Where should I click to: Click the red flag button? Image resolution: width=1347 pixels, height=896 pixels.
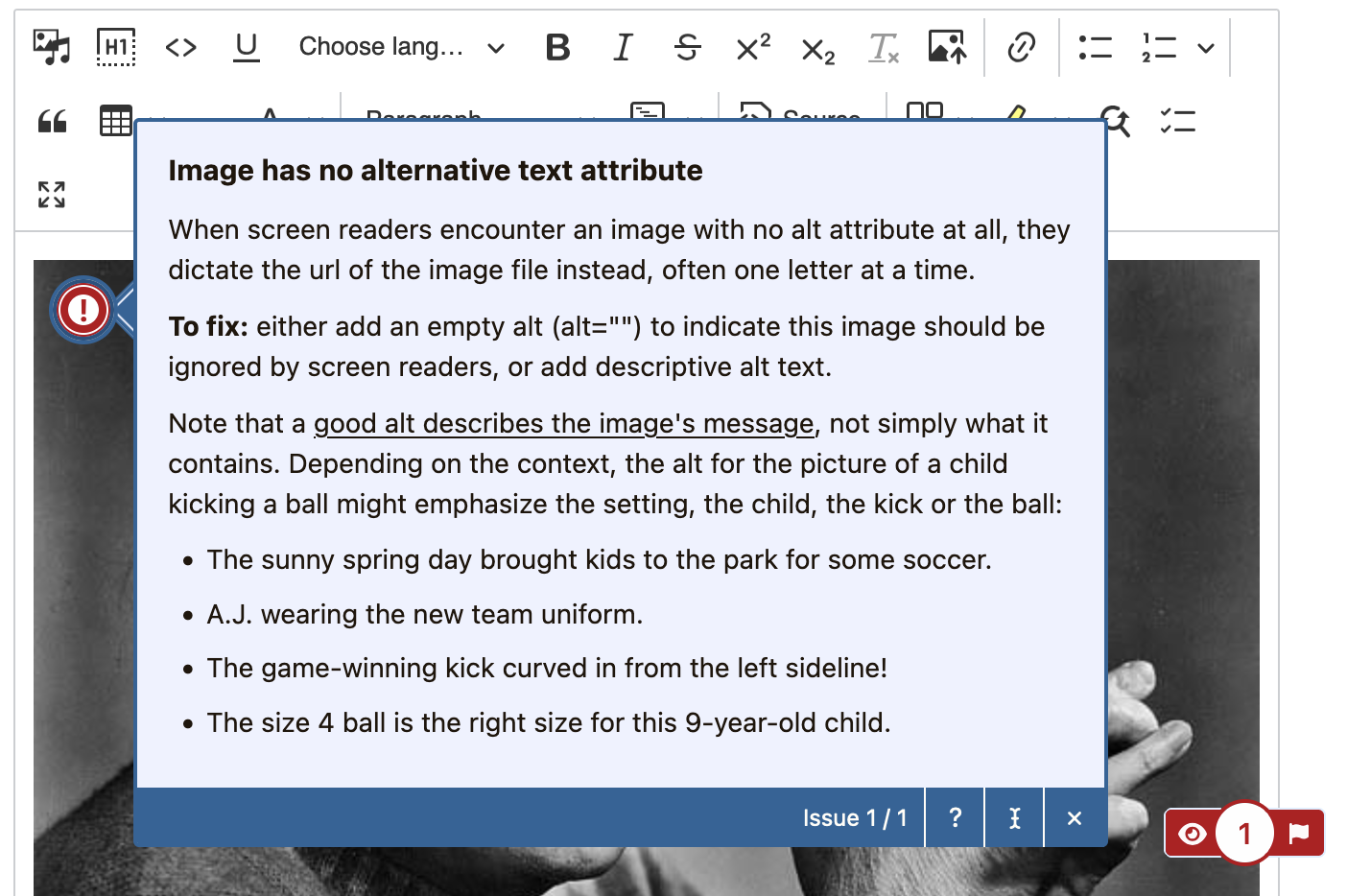pos(1299,833)
